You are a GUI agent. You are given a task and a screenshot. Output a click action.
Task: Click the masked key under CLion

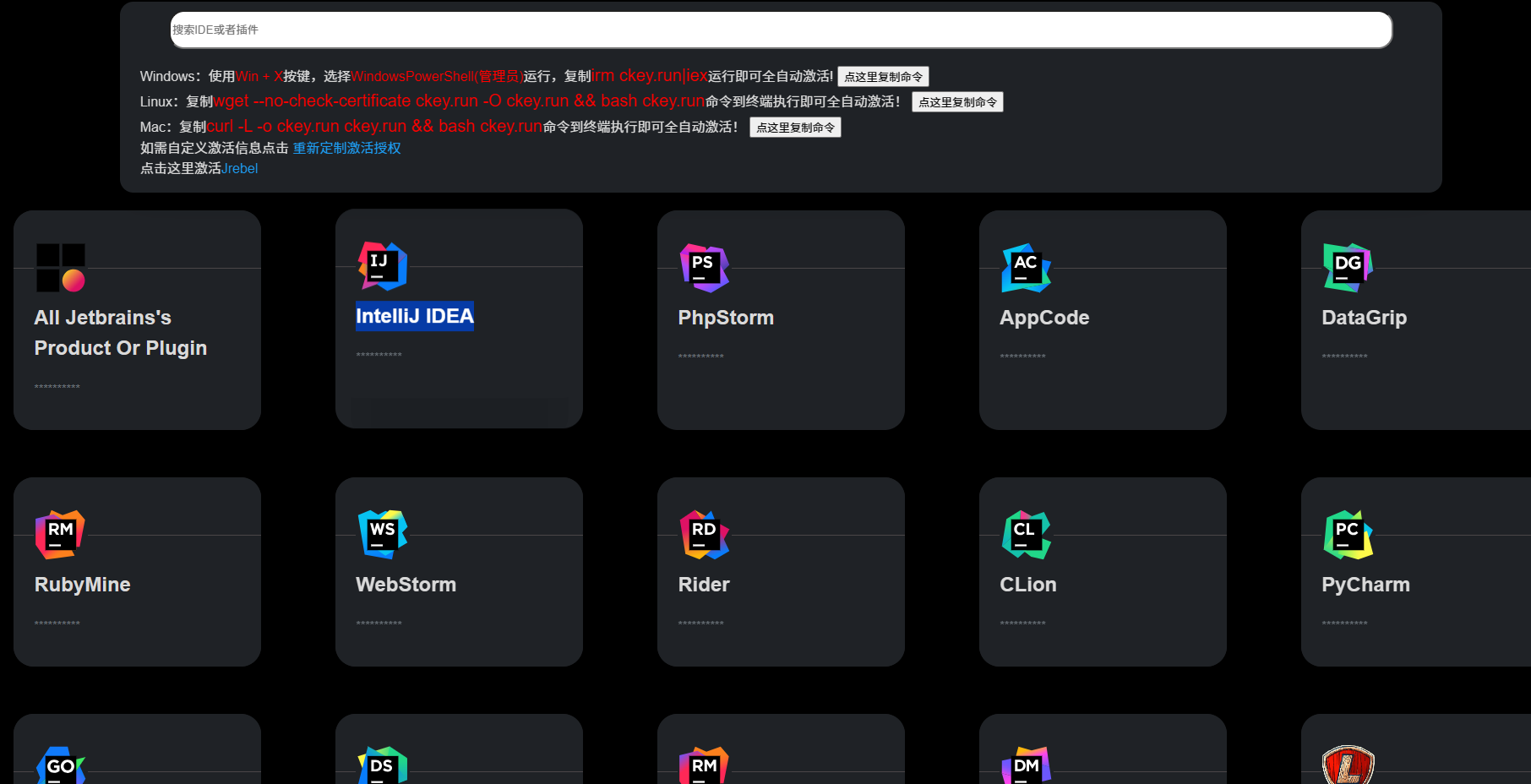[1023, 623]
